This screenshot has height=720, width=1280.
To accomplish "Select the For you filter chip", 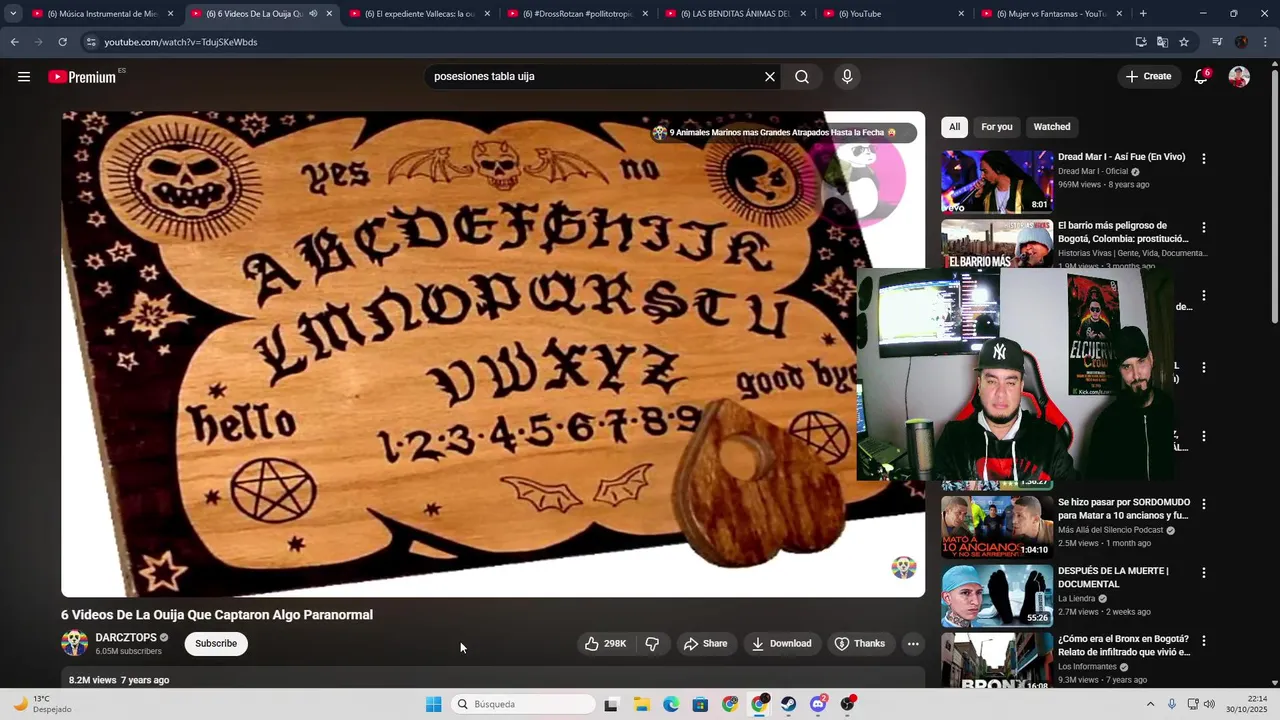I will coord(996,127).
